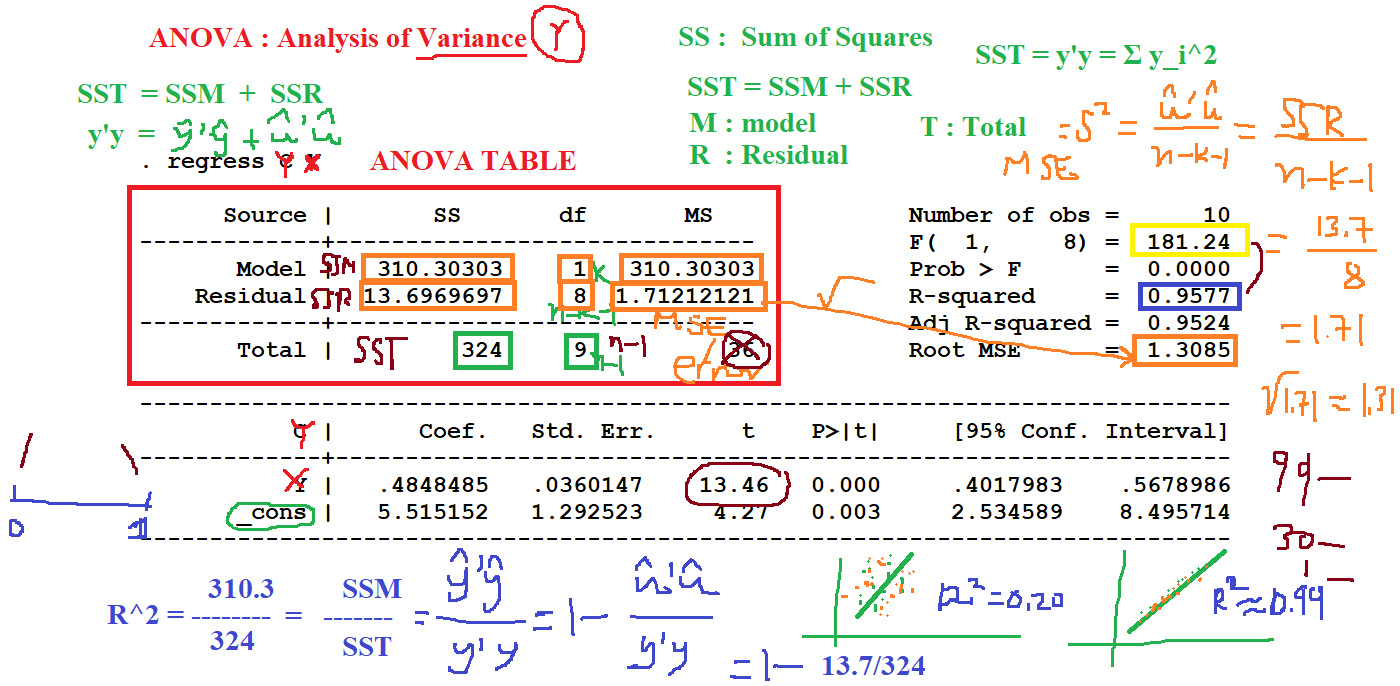Click the circled t-value 13.46

(736, 486)
